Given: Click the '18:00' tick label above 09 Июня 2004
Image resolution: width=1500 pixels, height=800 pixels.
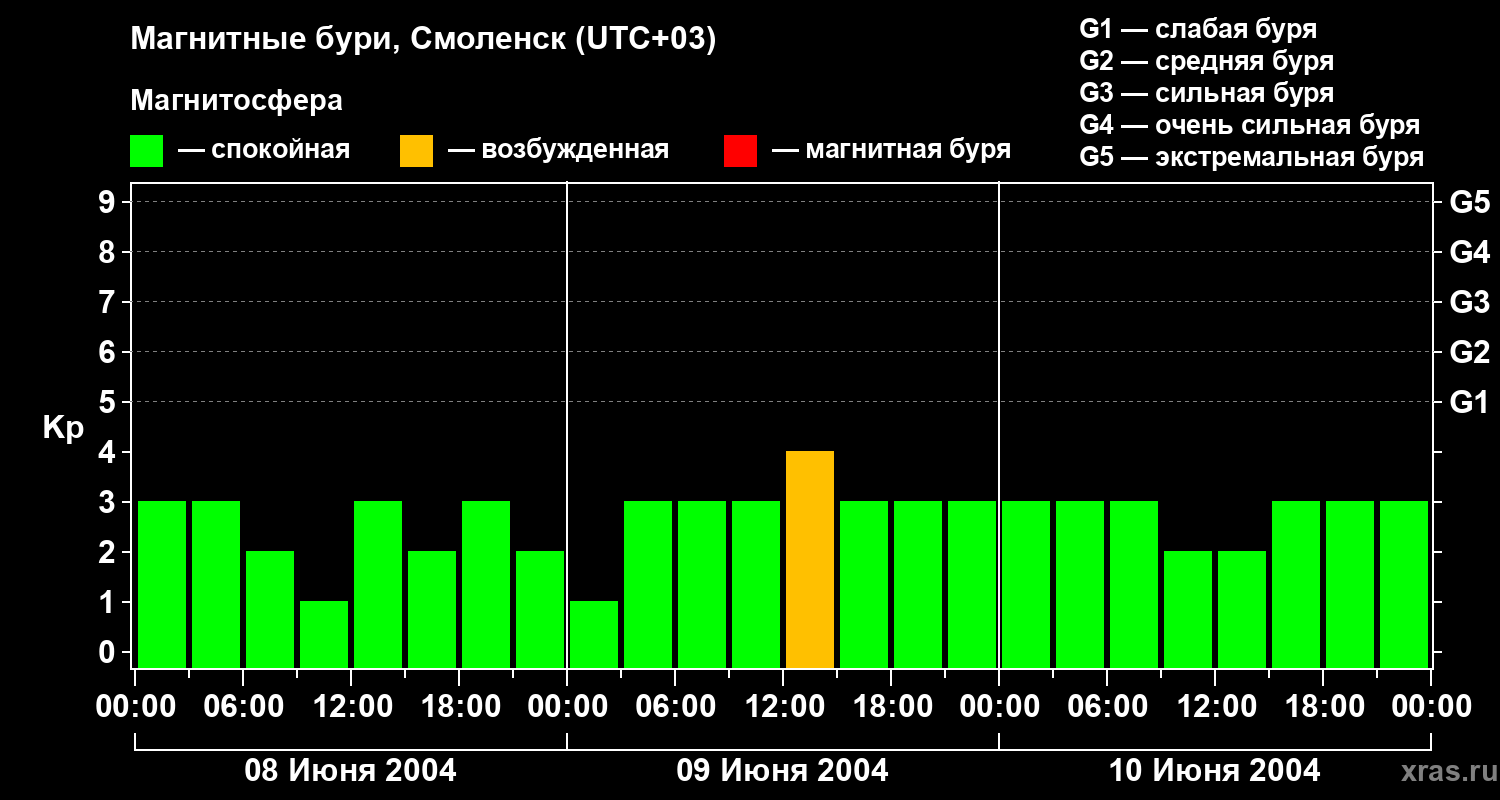Looking at the screenshot, I should pos(891,707).
